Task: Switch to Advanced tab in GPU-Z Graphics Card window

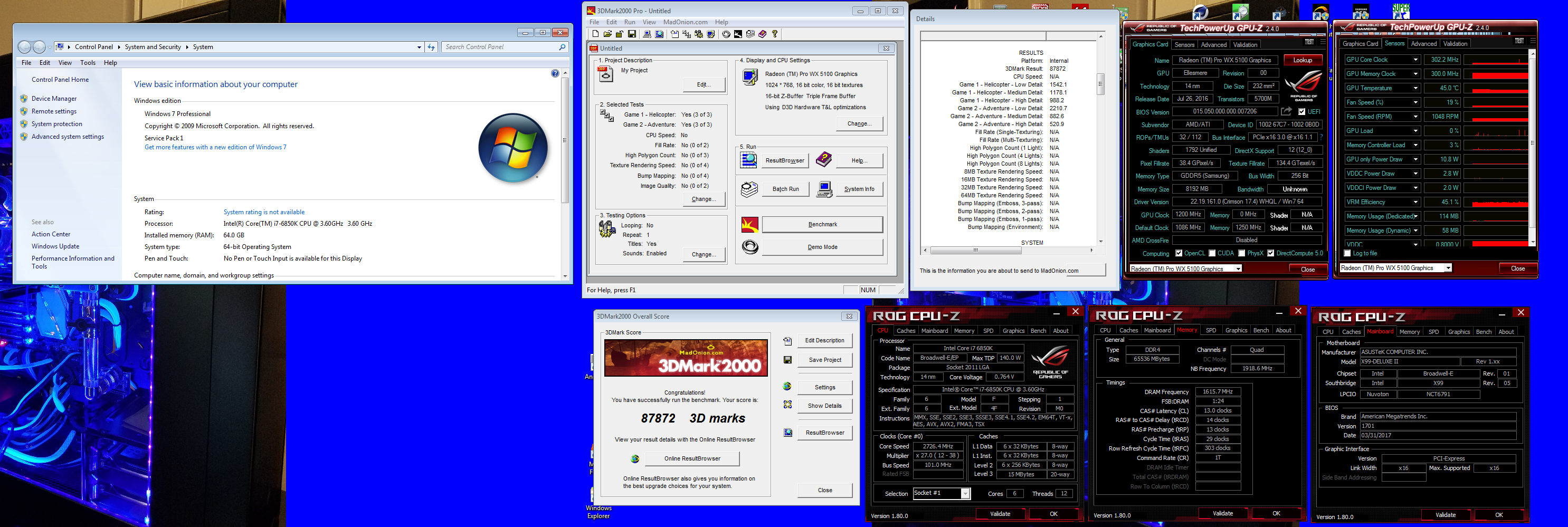Action: pos(1213,44)
